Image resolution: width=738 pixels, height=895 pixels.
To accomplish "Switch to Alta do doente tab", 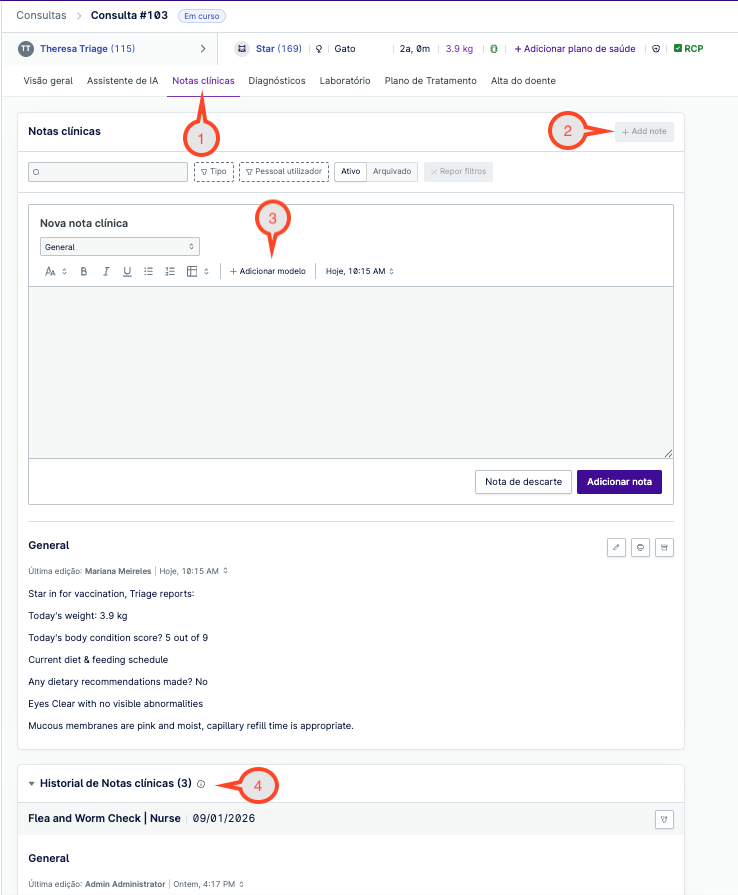I will click(x=523, y=81).
